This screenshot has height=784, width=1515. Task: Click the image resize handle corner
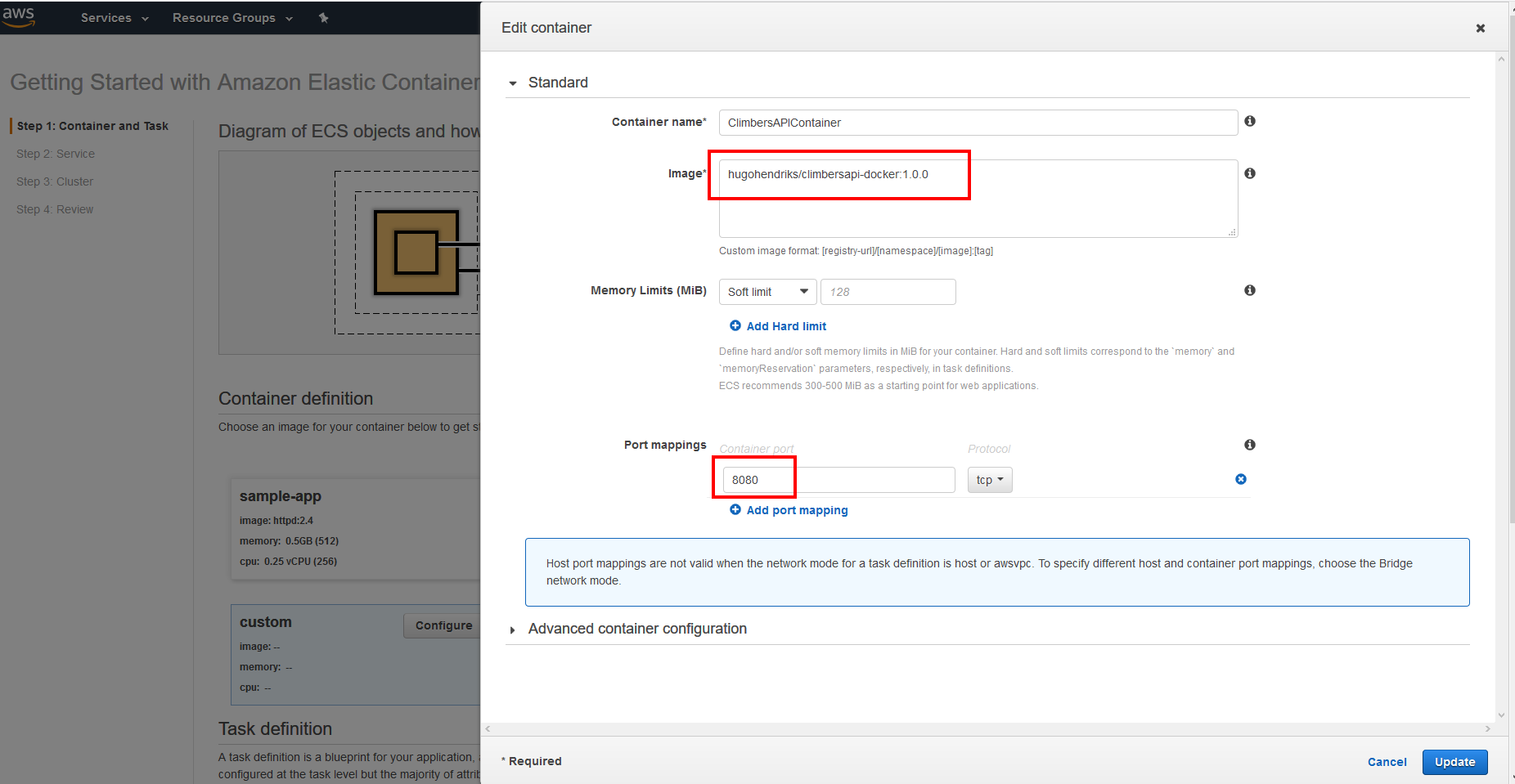(x=1232, y=232)
